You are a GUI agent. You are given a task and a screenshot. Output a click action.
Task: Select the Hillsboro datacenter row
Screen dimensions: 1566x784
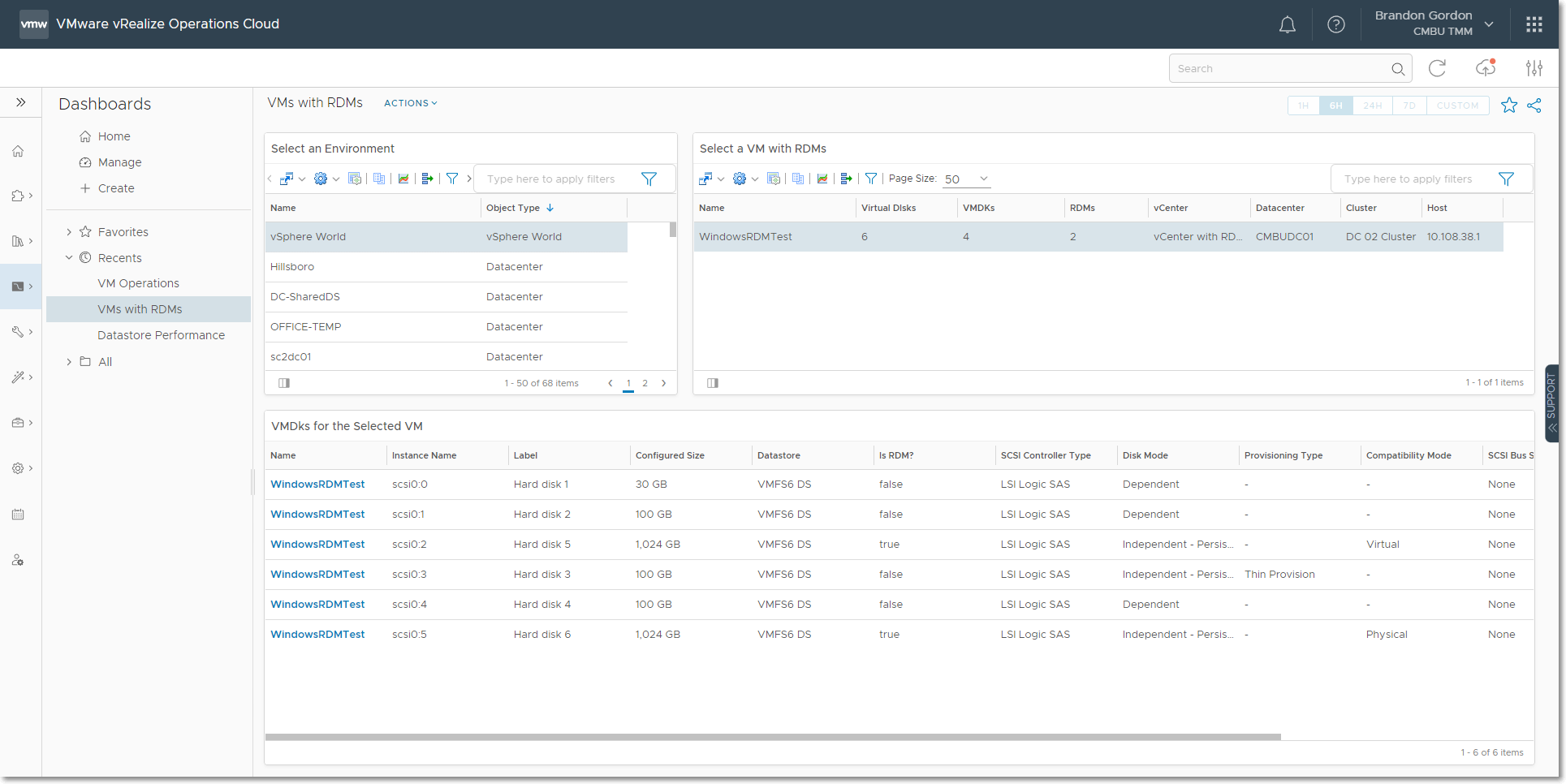[447, 267]
